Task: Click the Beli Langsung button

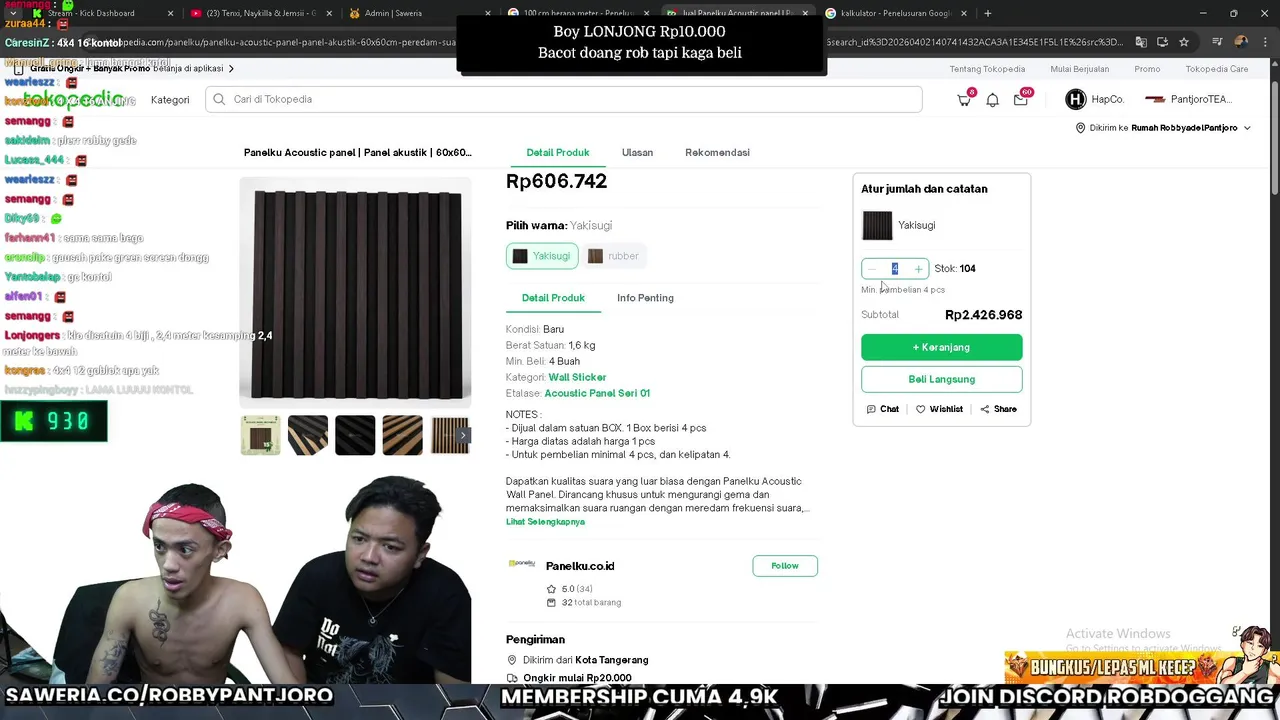Action: (x=941, y=379)
